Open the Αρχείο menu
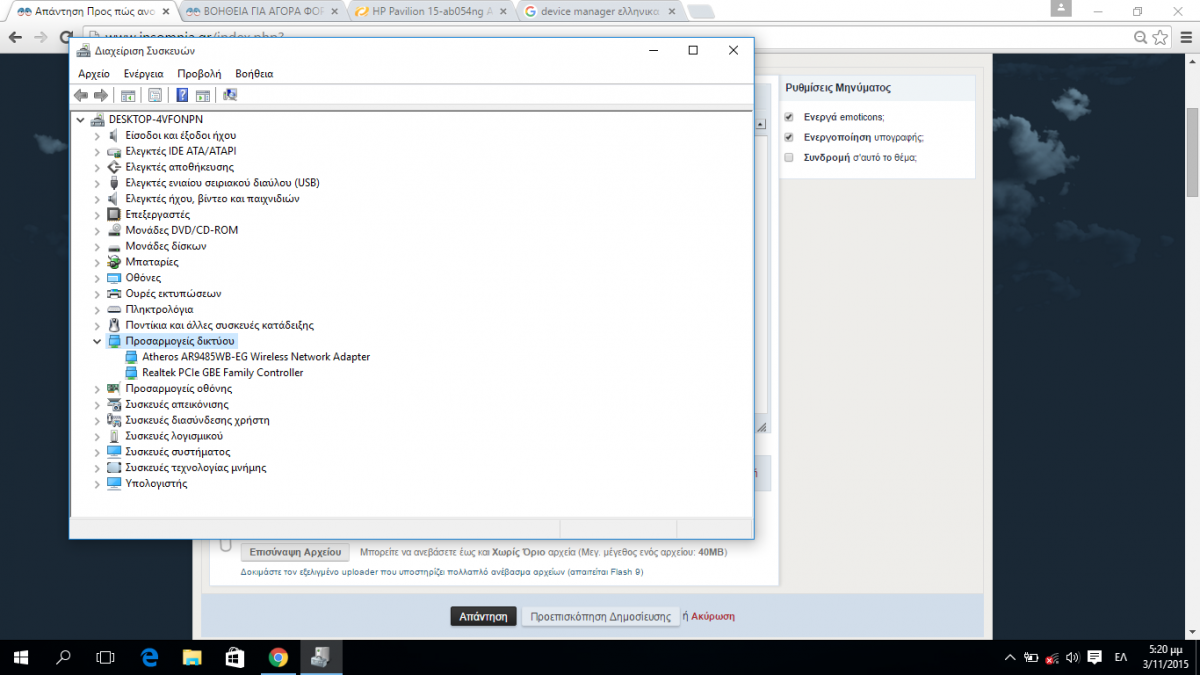This screenshot has height=675, width=1200. [x=94, y=74]
